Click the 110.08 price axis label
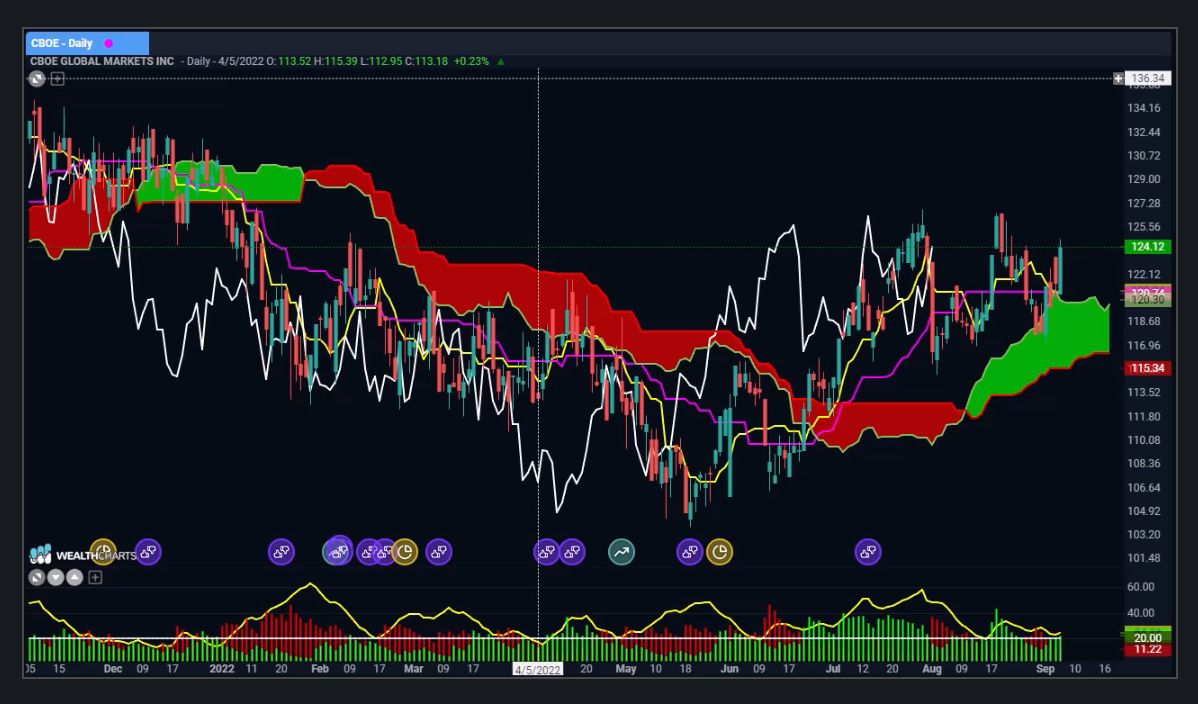The image size is (1198, 704). 1144,440
